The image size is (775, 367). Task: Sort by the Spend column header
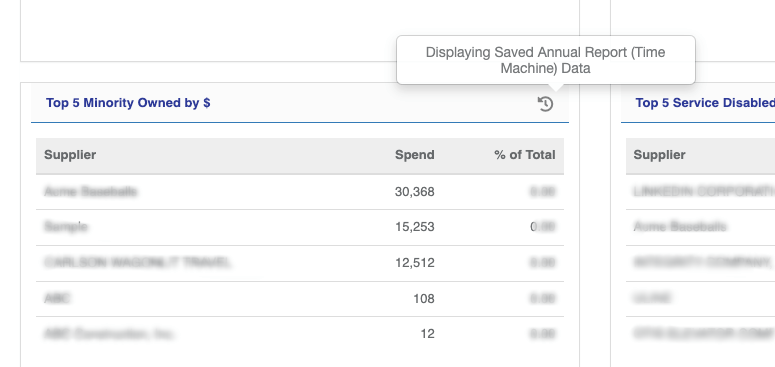click(x=414, y=155)
